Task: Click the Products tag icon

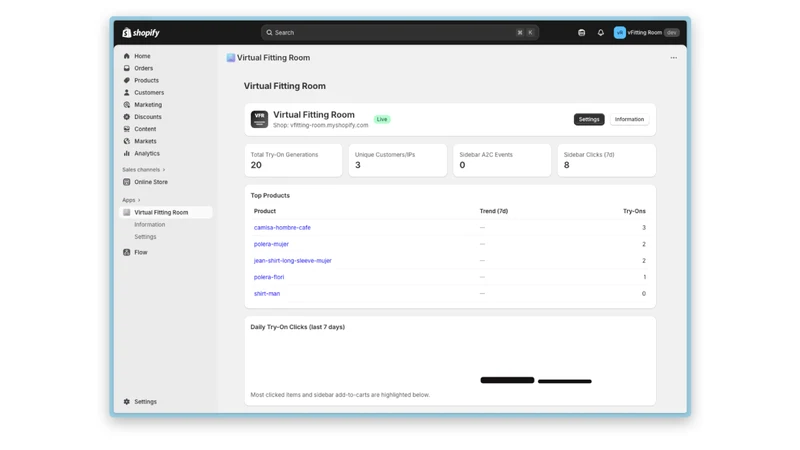Action: tap(127, 81)
